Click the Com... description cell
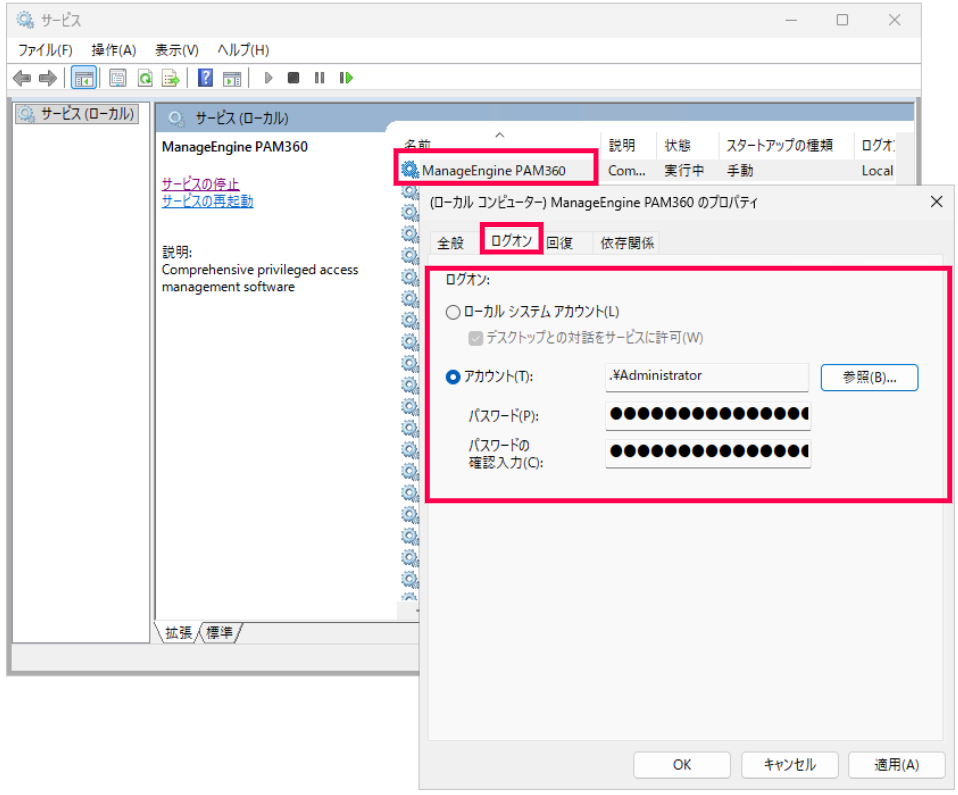 [627, 170]
